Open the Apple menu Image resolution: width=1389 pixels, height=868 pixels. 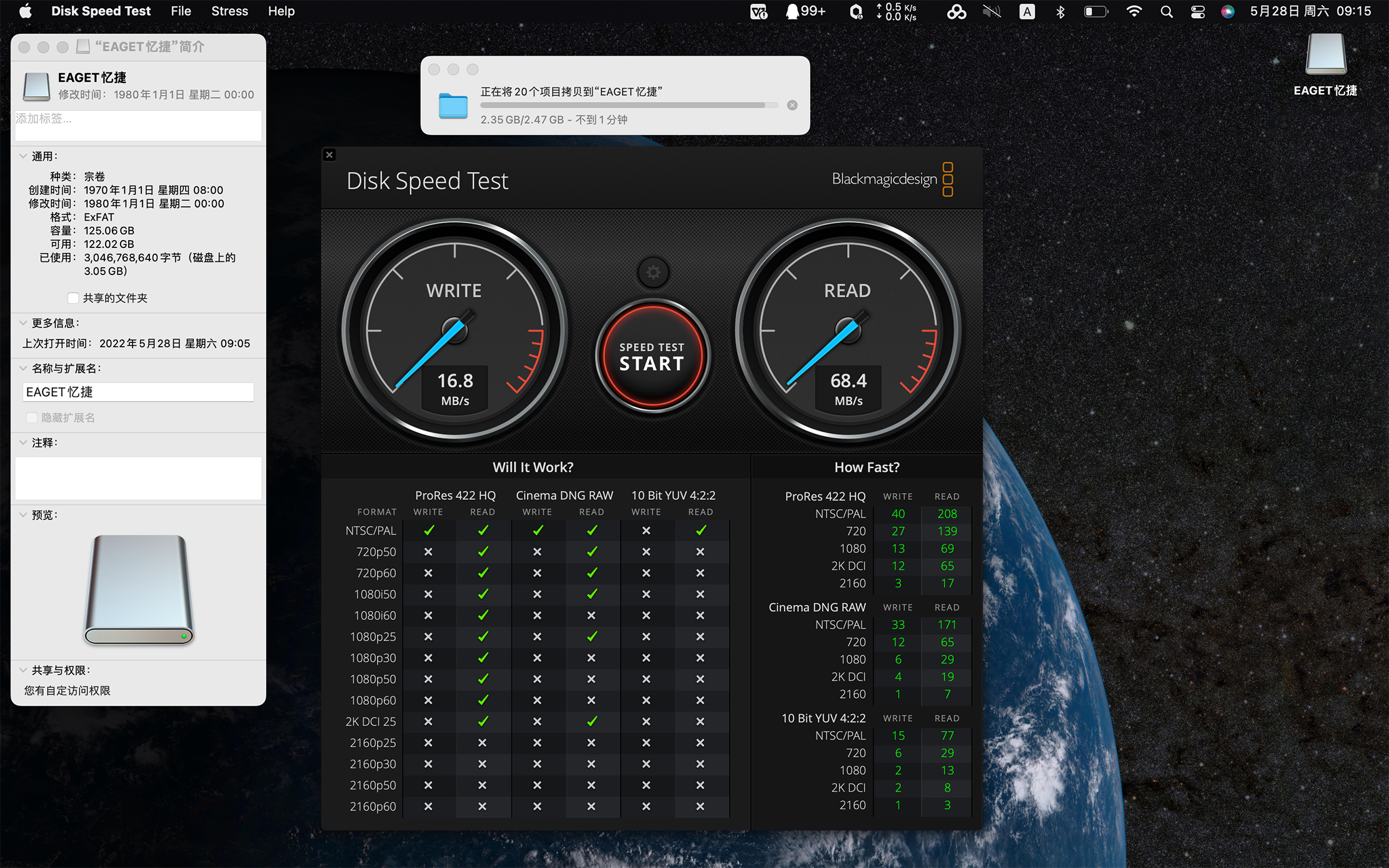coord(25,11)
